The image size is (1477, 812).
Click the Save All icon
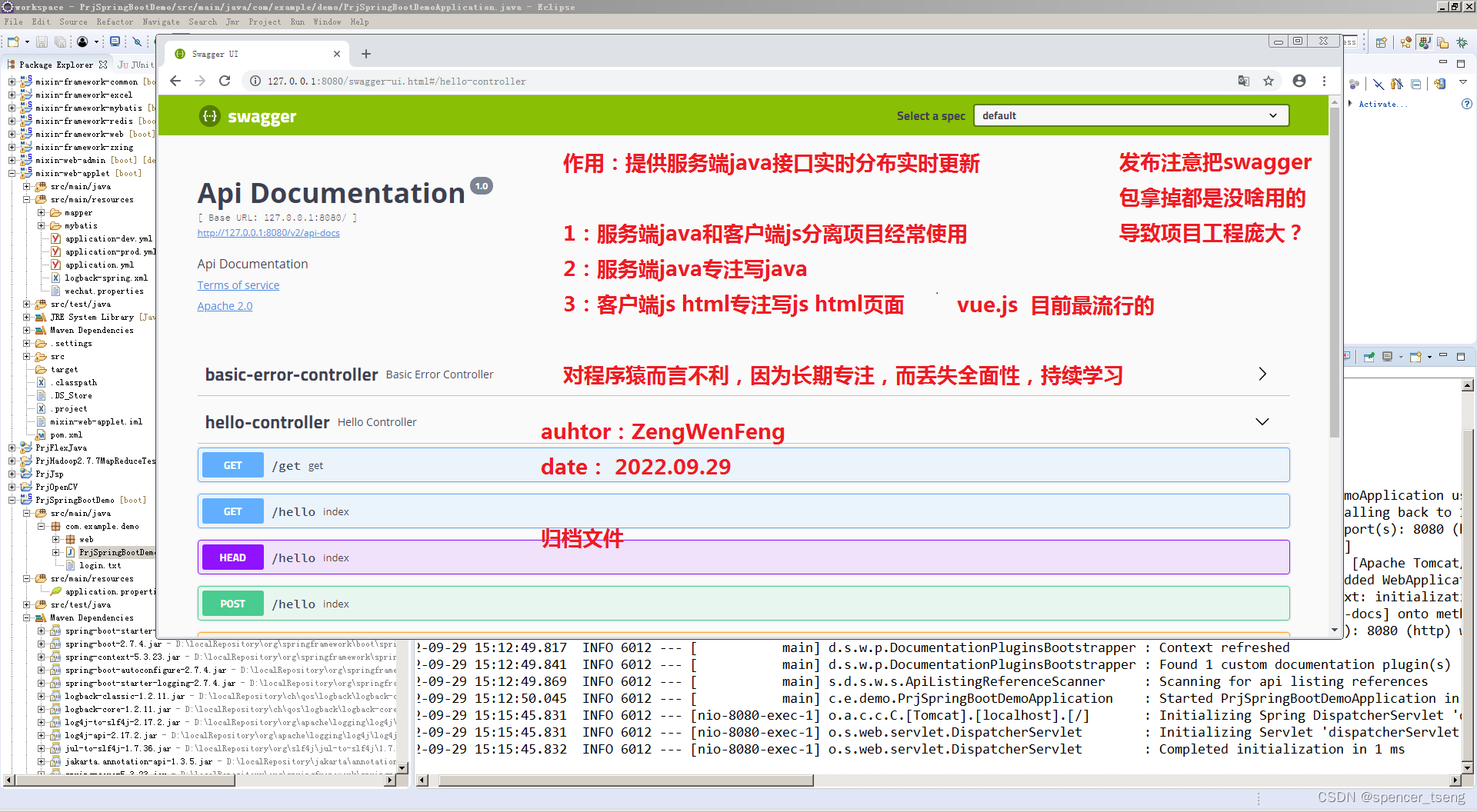[x=61, y=42]
